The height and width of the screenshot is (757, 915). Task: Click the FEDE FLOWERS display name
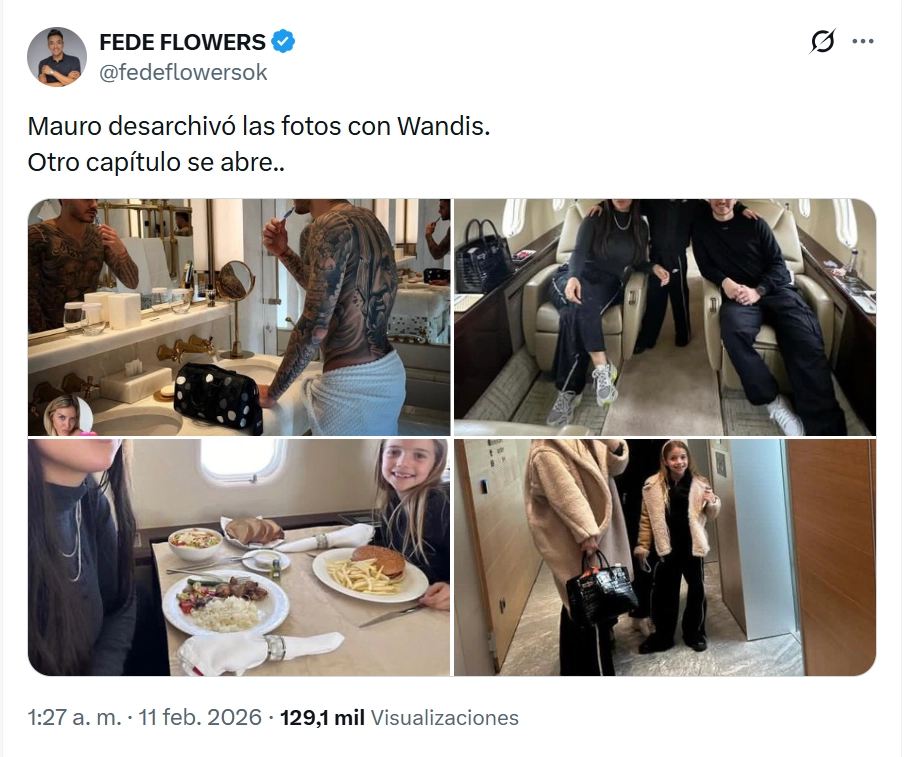point(182,42)
